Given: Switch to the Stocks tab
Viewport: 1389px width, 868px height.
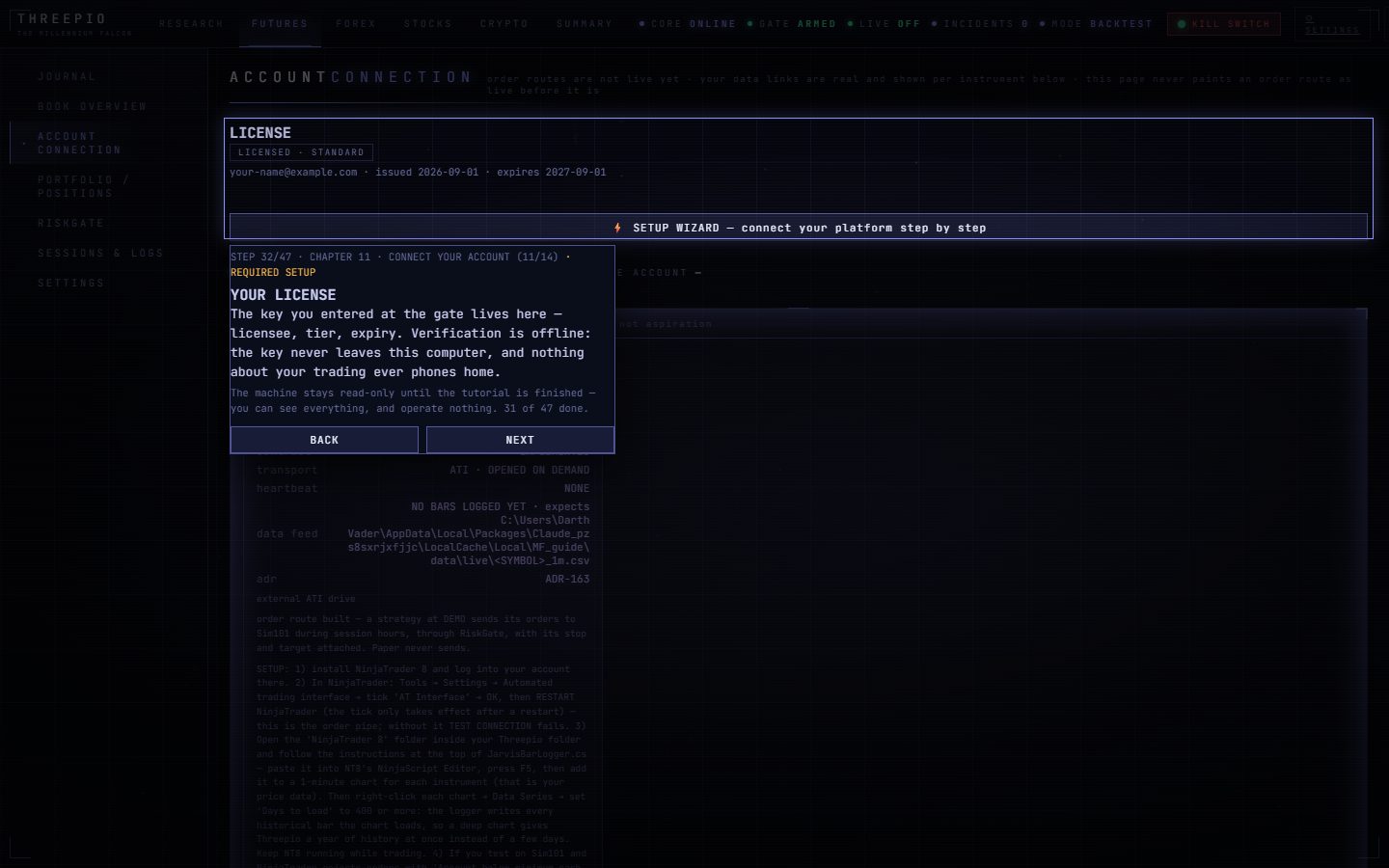Looking at the screenshot, I should pyautogui.click(x=428, y=24).
